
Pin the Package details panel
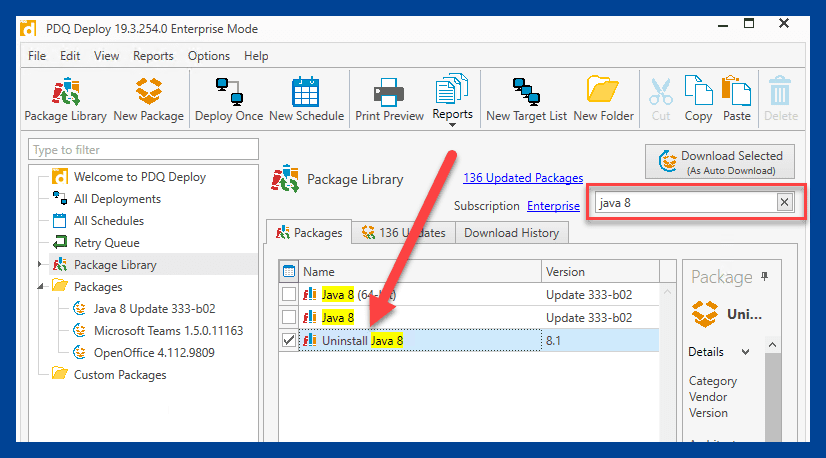(x=764, y=276)
